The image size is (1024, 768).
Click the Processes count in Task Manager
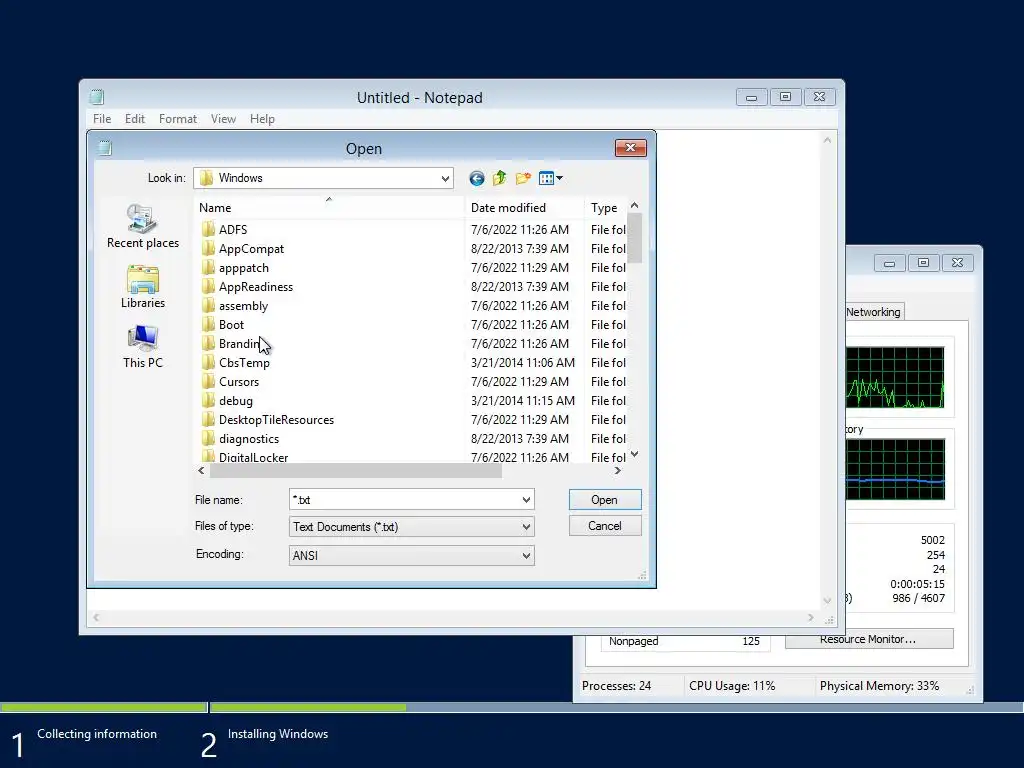coord(616,686)
